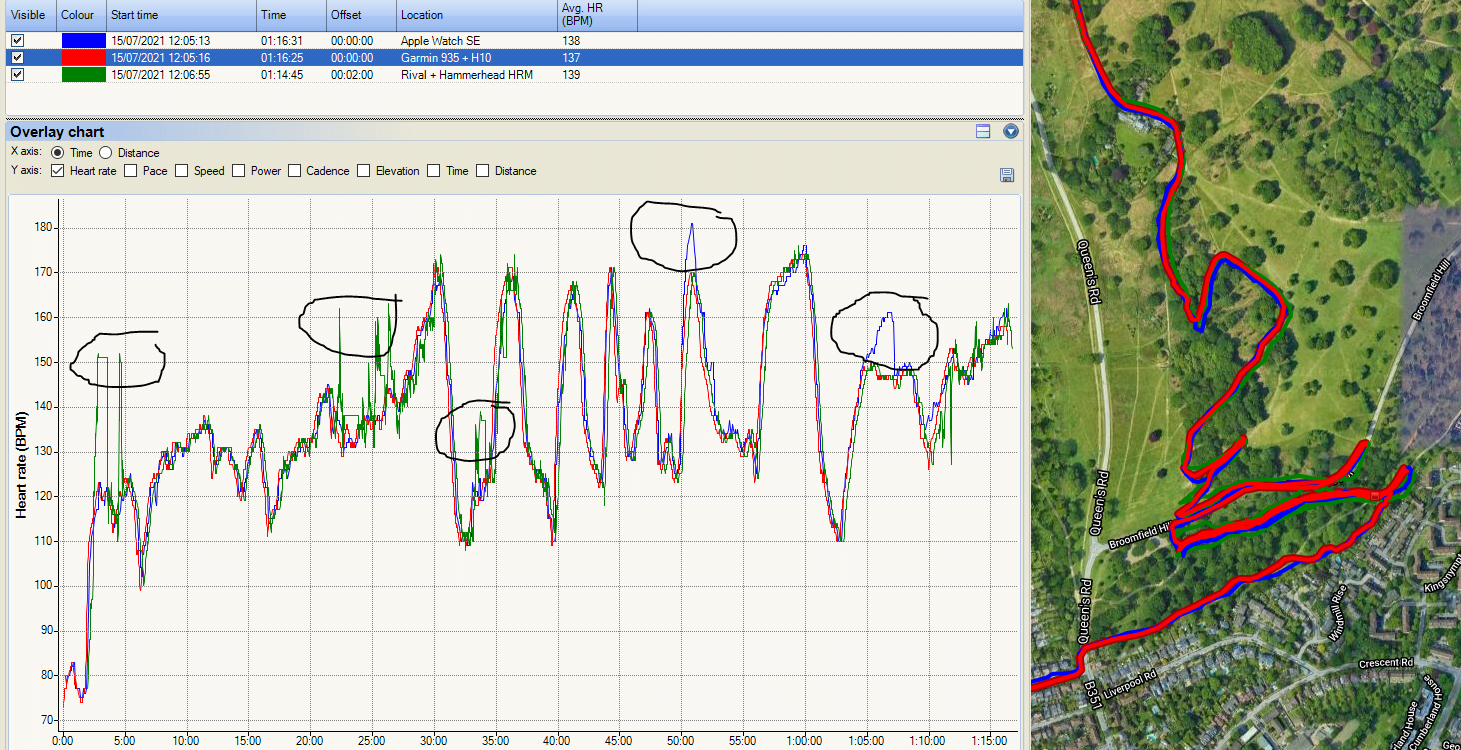Click the duration value 01:16:25
The width and height of the screenshot is (1461, 750).
coord(282,58)
